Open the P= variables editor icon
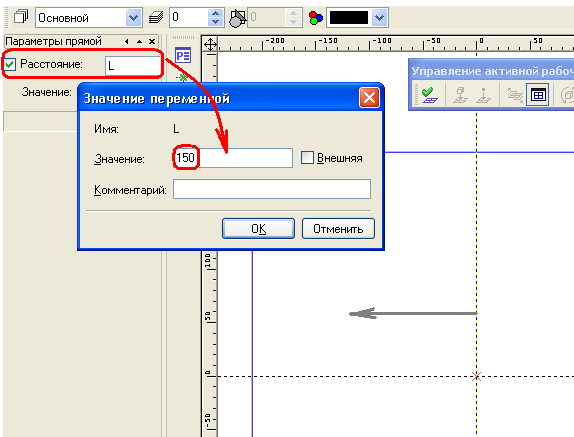The width and height of the screenshot is (574, 437). [183, 55]
